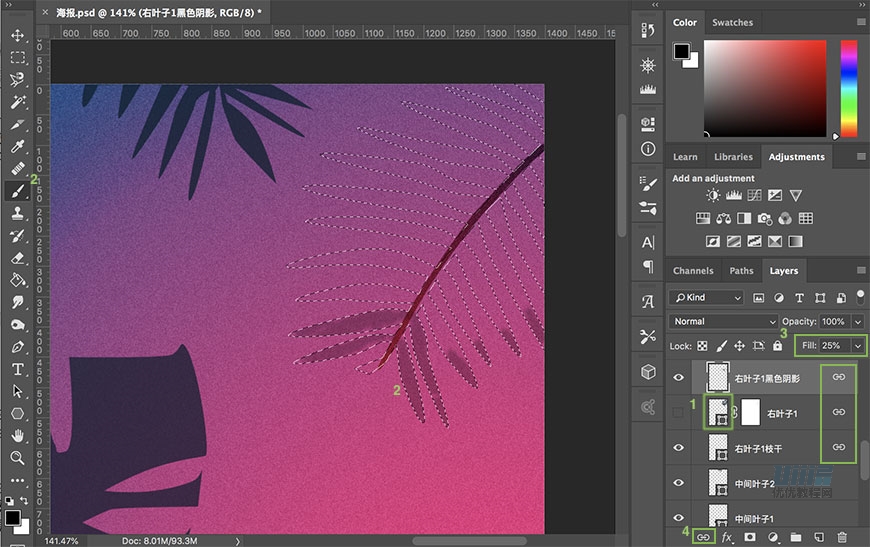Hide the 右叶子1黑色阴影 layer
Viewport: 870px width, 547px height.
coord(679,377)
